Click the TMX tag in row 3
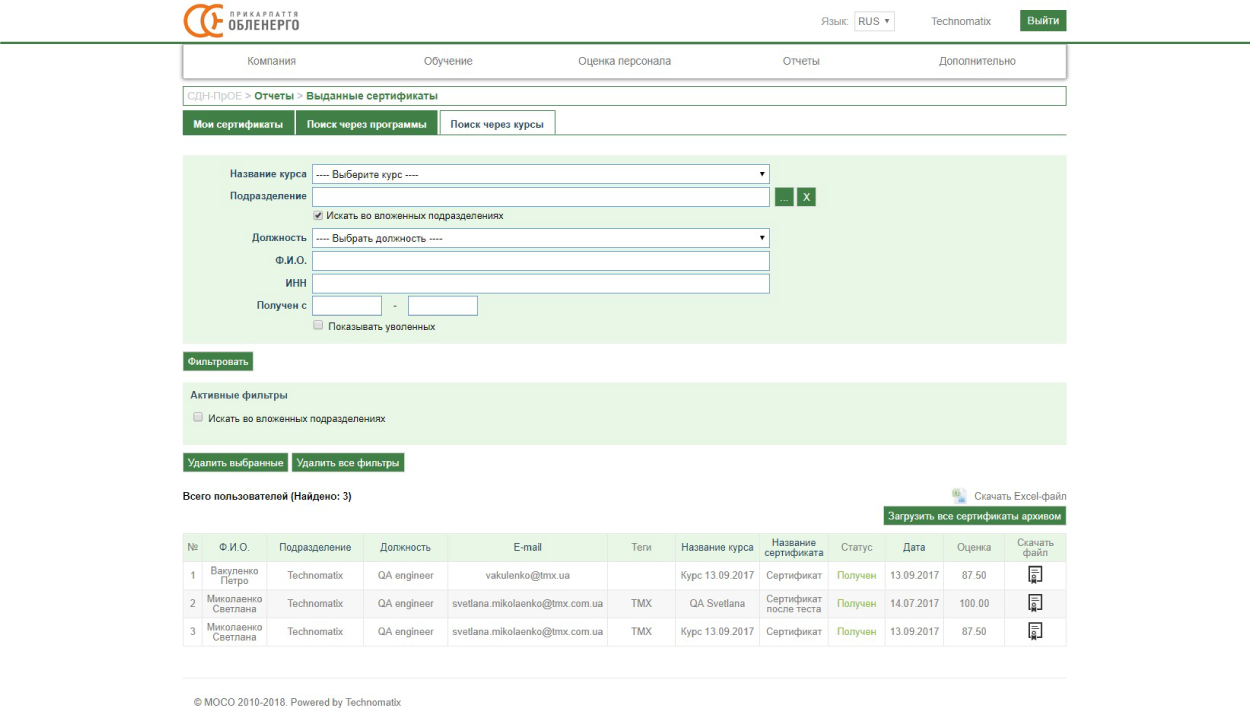 tap(641, 632)
